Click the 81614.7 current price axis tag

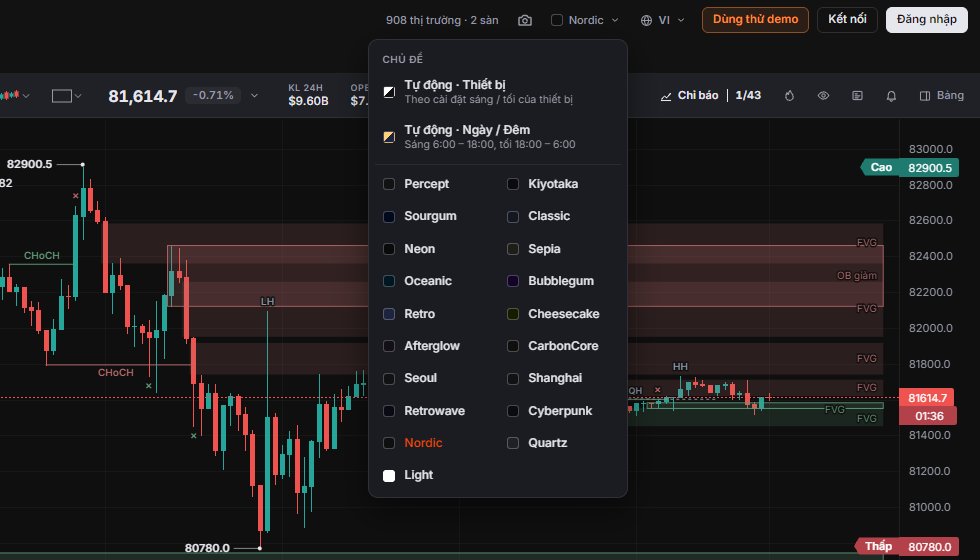[x=928, y=398]
